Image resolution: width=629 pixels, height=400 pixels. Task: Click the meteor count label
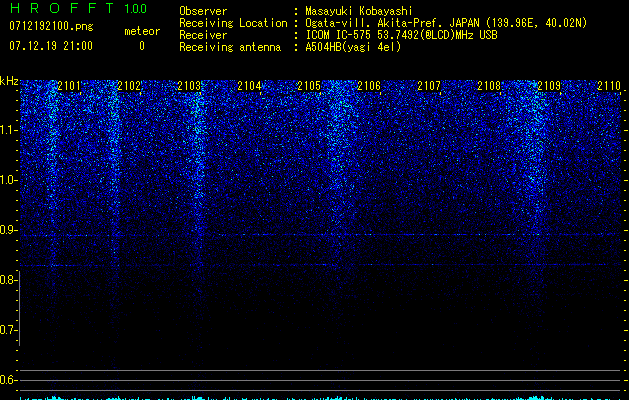pos(142,31)
